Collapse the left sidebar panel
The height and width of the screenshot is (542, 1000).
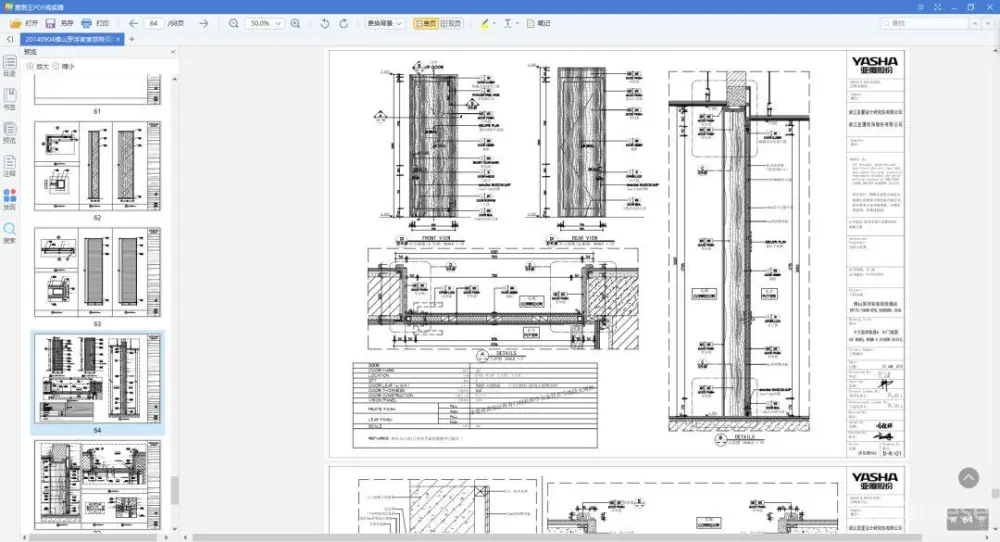click(9, 39)
